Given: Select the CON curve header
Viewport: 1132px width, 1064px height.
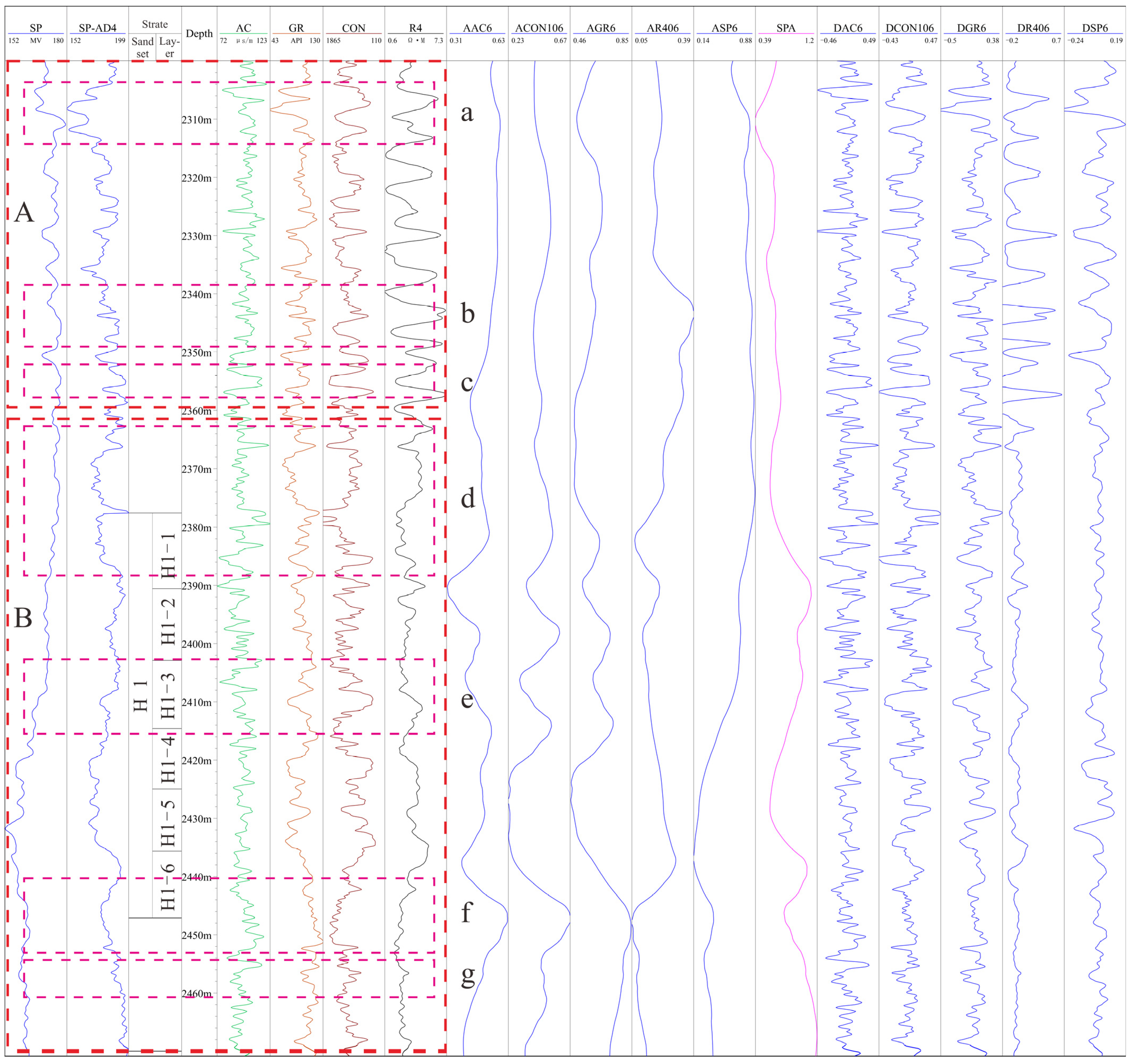Looking at the screenshot, I should (x=354, y=28).
